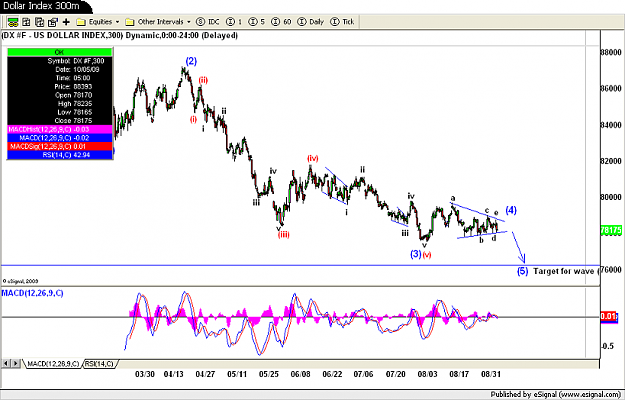Image resolution: width=625 pixels, height=400 pixels.
Task: Click the RSI(14,C) 42.94 row
Action: (x=60, y=155)
